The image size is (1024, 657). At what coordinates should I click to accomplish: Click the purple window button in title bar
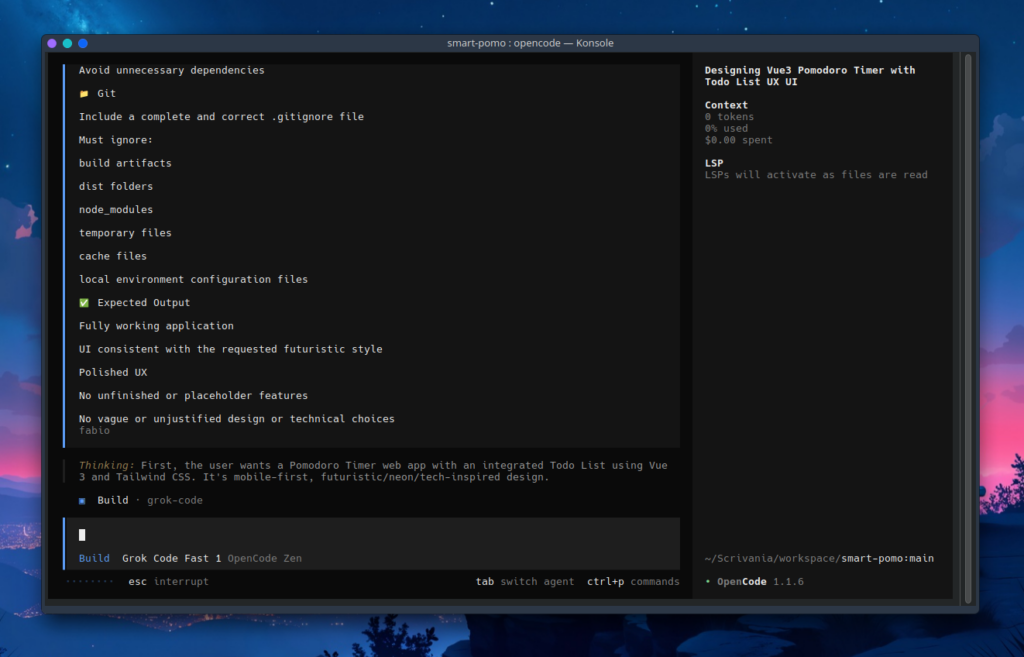click(x=52, y=43)
